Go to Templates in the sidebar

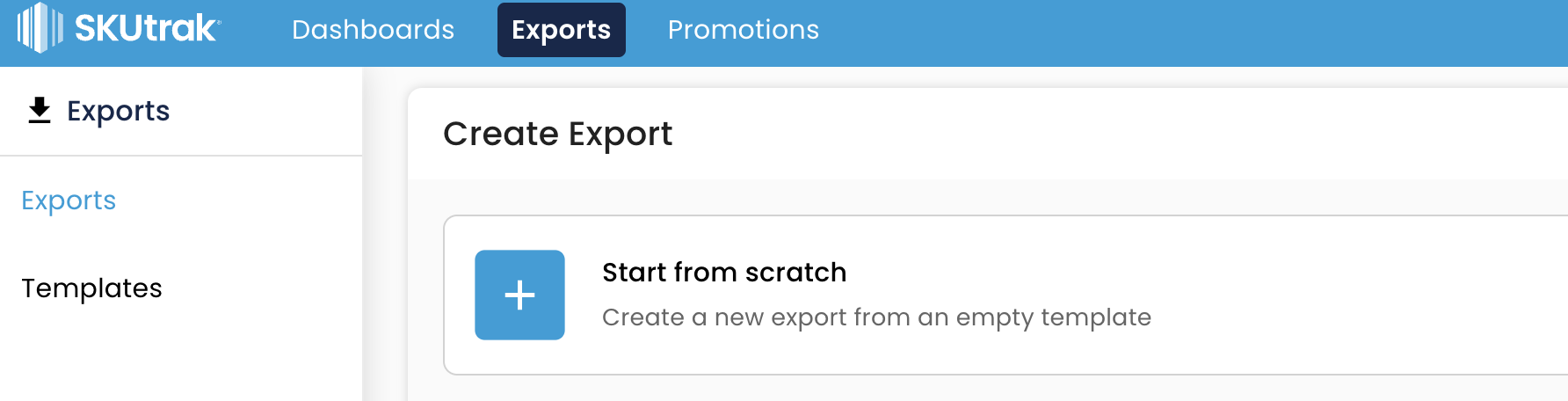(x=91, y=288)
